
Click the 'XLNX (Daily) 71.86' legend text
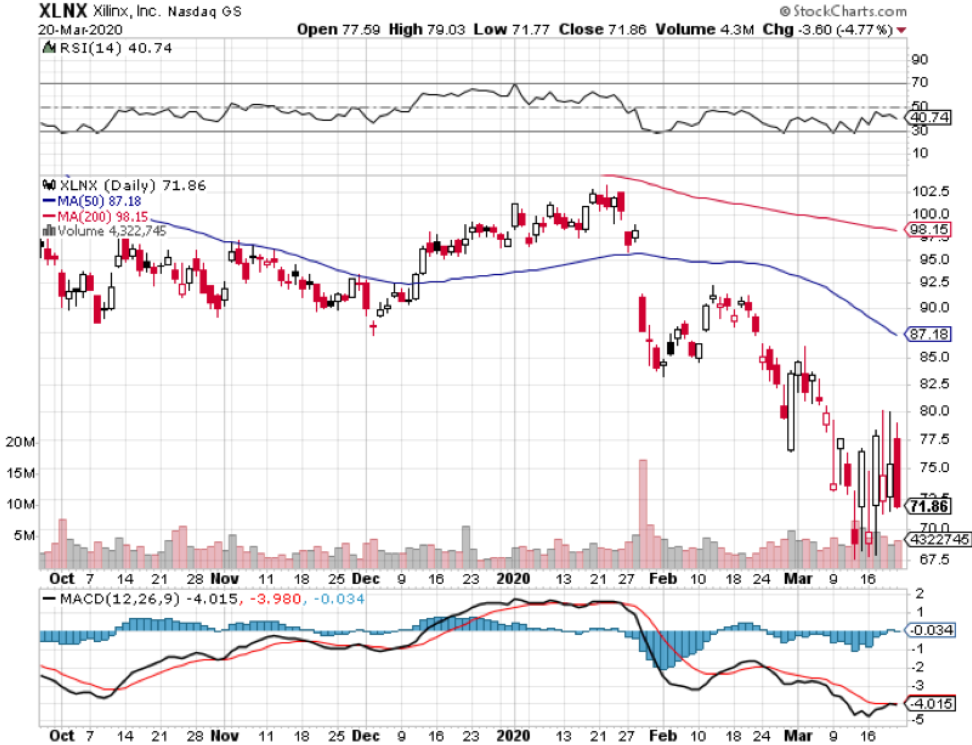(133, 185)
